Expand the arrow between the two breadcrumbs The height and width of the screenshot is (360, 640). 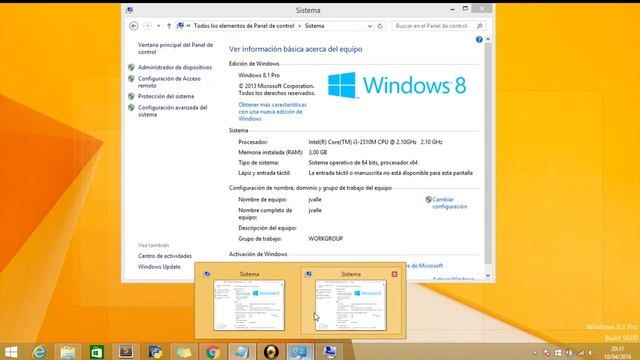300,26
